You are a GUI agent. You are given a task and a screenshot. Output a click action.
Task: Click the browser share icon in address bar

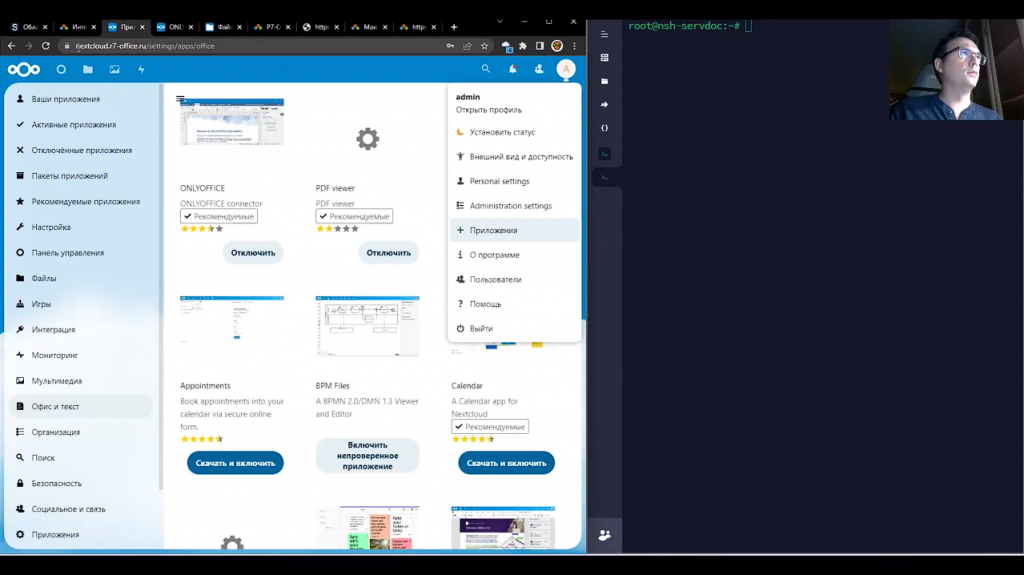click(468, 46)
